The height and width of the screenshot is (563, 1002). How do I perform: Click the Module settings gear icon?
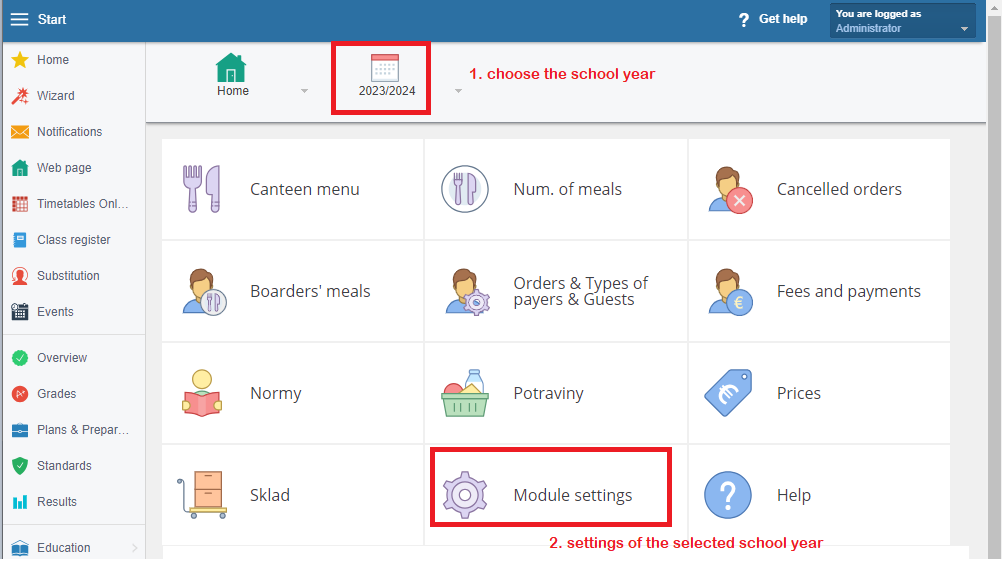[465, 495]
